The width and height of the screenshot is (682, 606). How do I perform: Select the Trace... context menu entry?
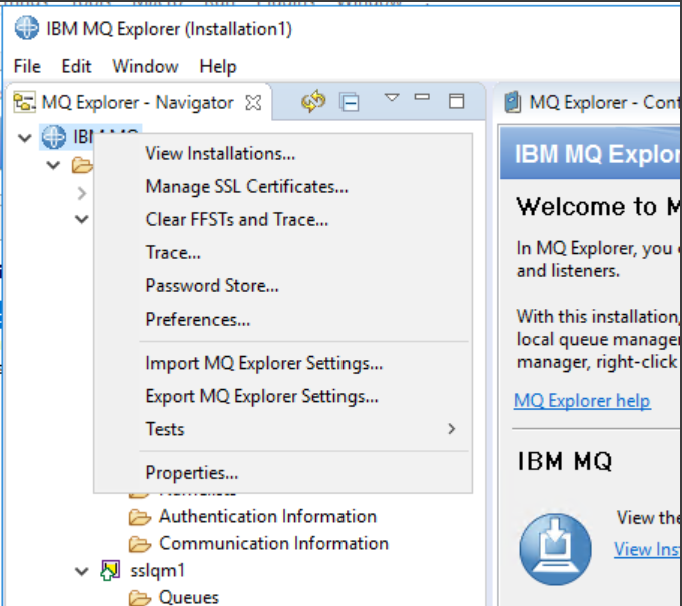[283, 253]
